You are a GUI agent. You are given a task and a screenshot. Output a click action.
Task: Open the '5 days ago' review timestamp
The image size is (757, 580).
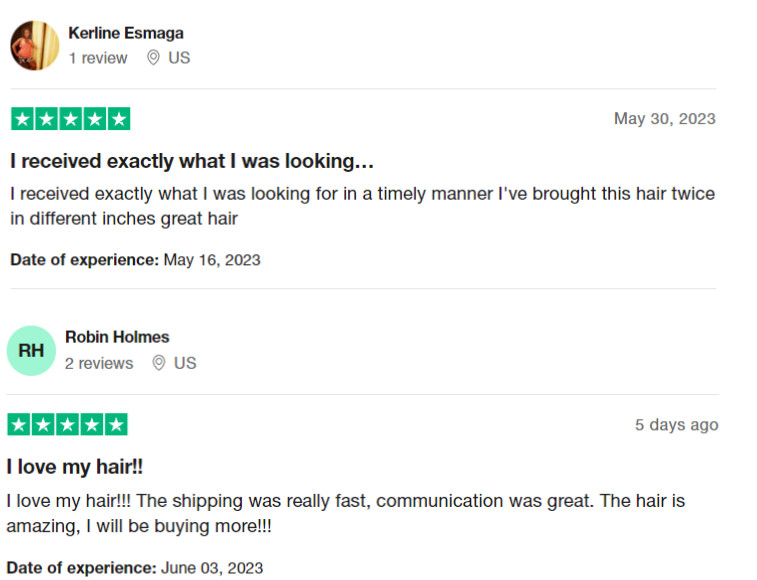coord(676,424)
